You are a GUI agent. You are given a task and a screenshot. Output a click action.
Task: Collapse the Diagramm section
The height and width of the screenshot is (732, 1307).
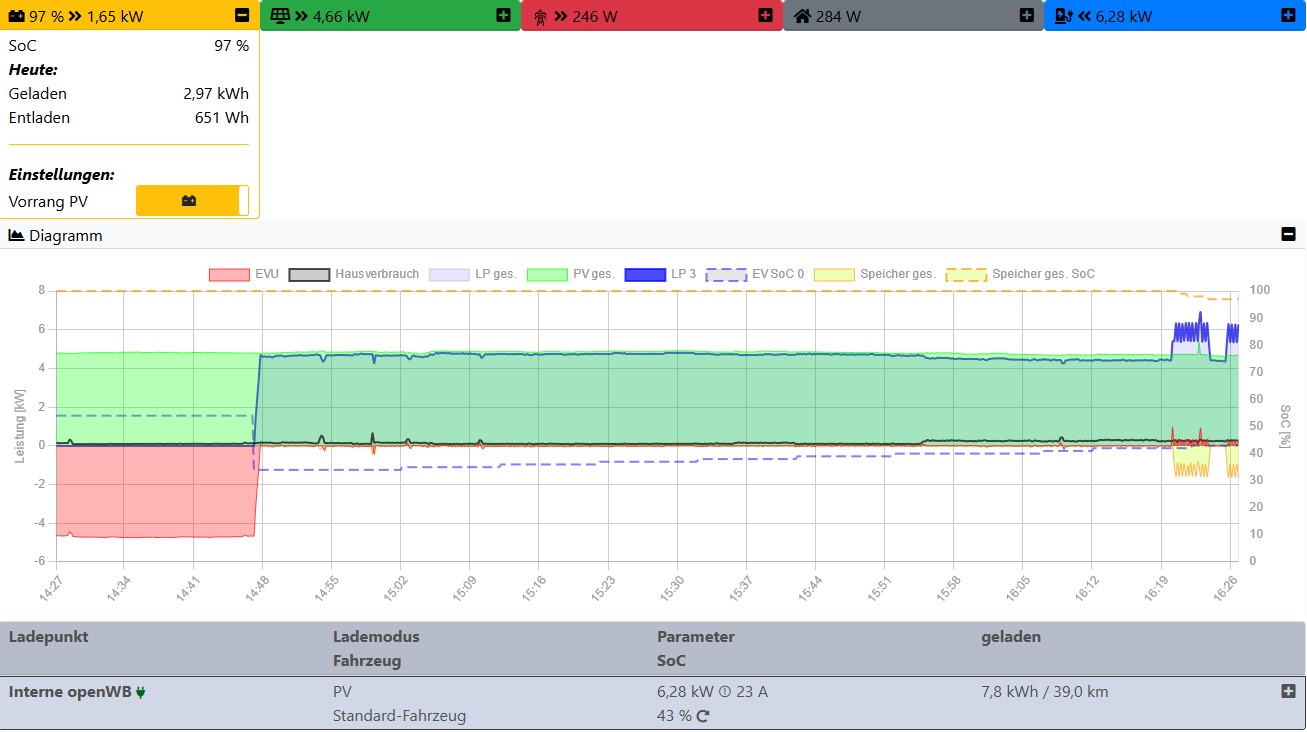tap(1288, 235)
